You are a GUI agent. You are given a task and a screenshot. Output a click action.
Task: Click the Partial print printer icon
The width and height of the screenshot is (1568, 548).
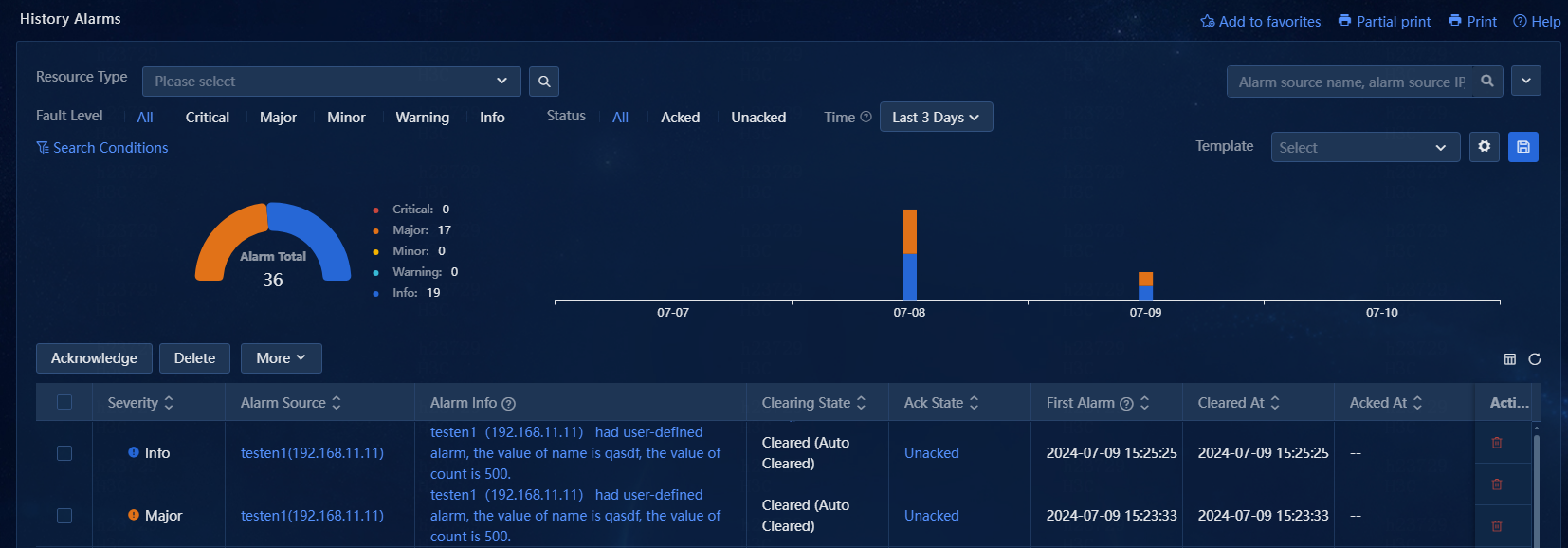pos(1344,21)
